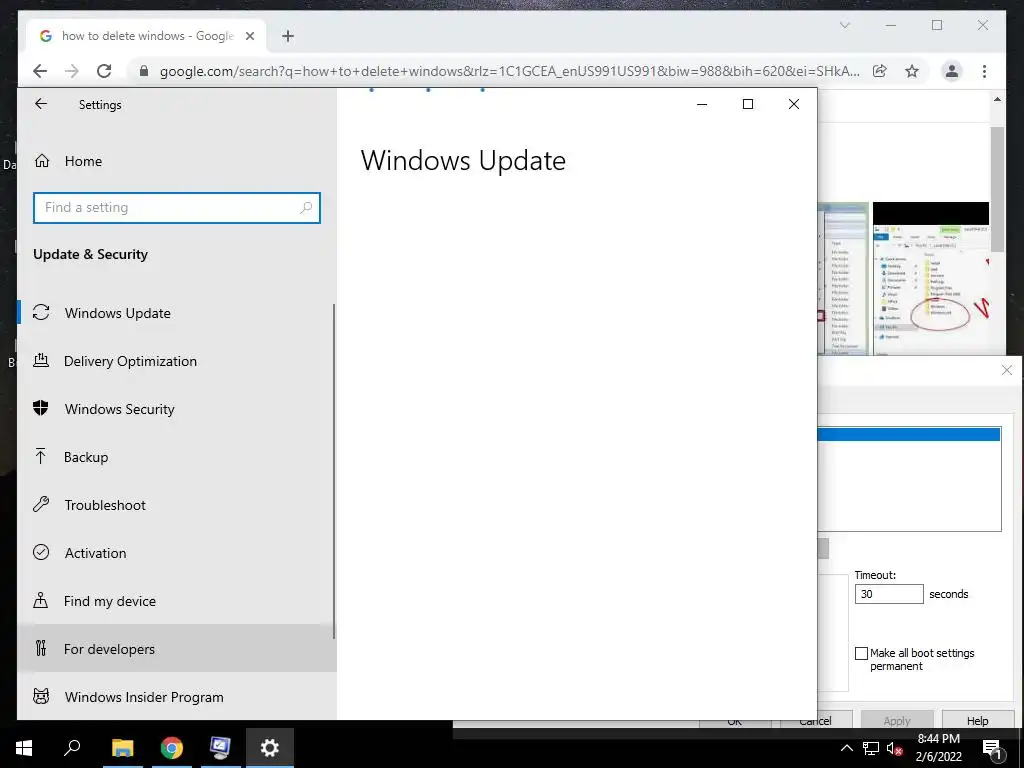1024x768 pixels.
Task: Open Troubleshoot settings
Action: 177,505
